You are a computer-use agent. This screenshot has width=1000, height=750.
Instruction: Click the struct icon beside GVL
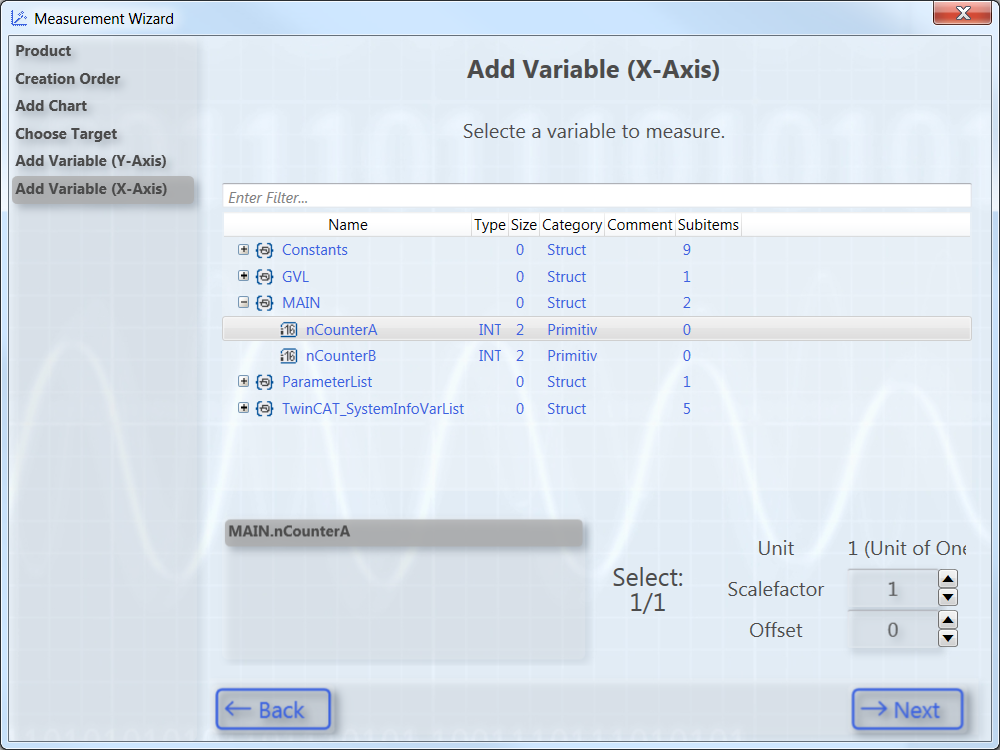tap(265, 277)
